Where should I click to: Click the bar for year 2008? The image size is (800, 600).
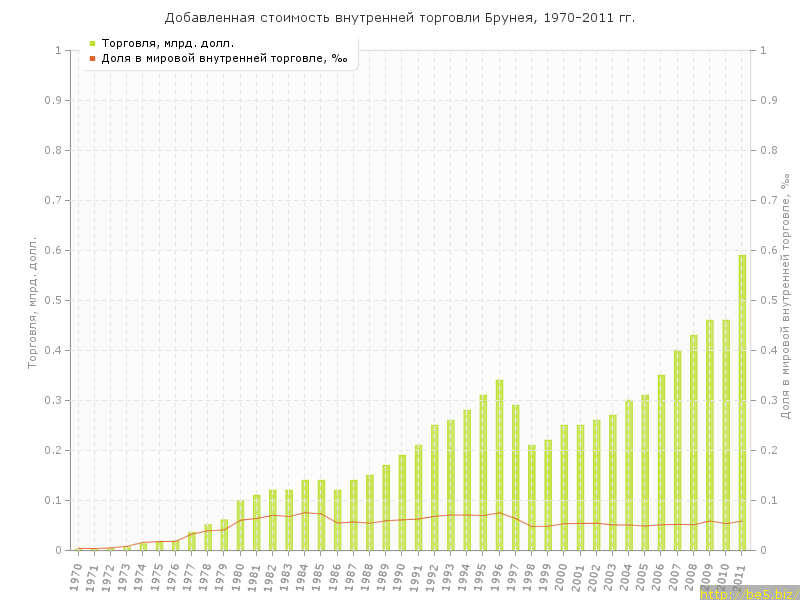693,442
